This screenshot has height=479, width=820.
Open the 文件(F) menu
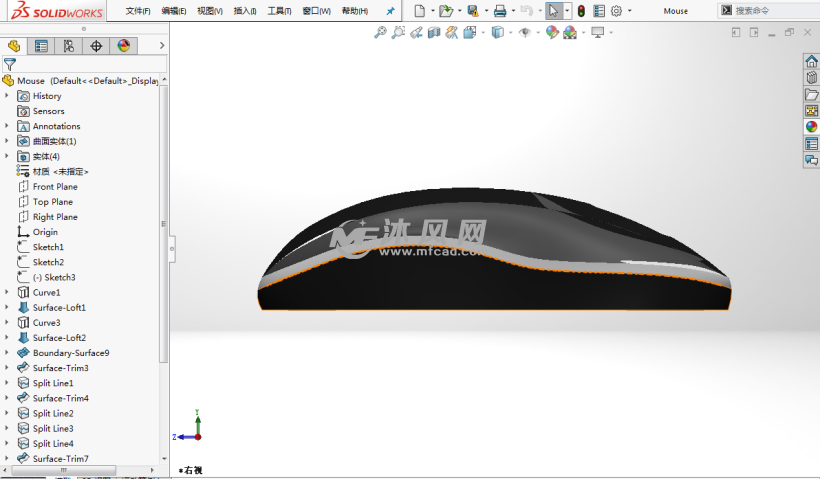coord(138,11)
